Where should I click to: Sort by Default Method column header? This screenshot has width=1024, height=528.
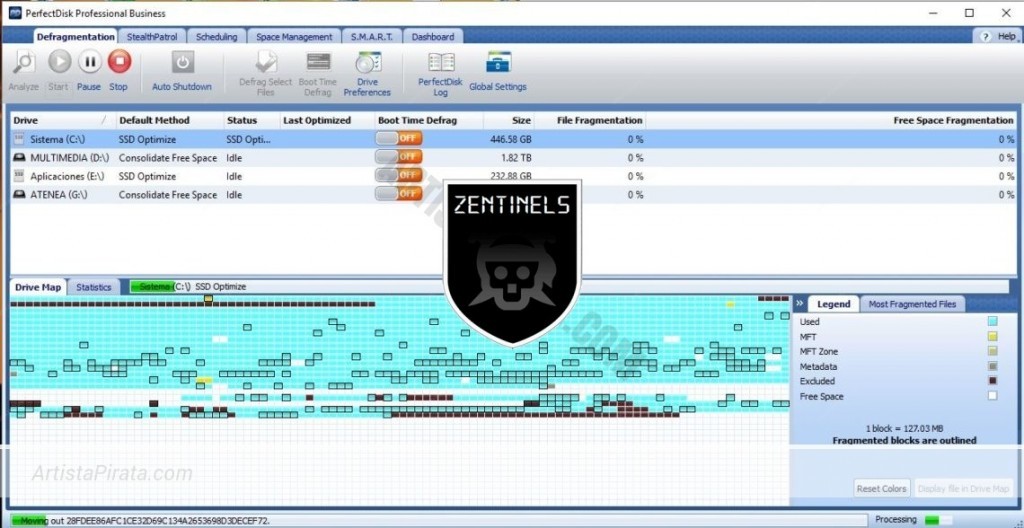coord(168,120)
